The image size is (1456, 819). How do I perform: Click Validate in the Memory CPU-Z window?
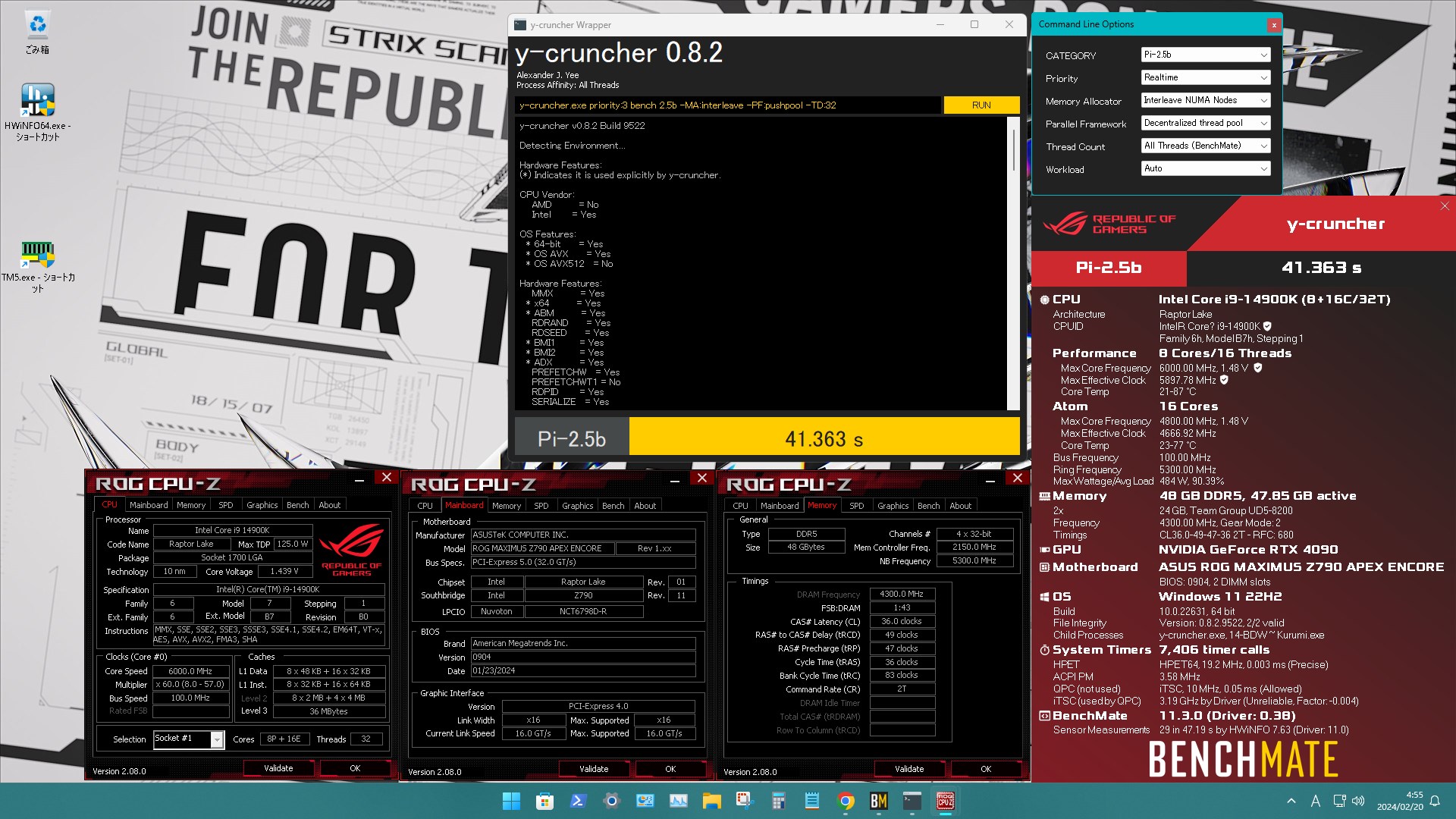click(x=909, y=769)
